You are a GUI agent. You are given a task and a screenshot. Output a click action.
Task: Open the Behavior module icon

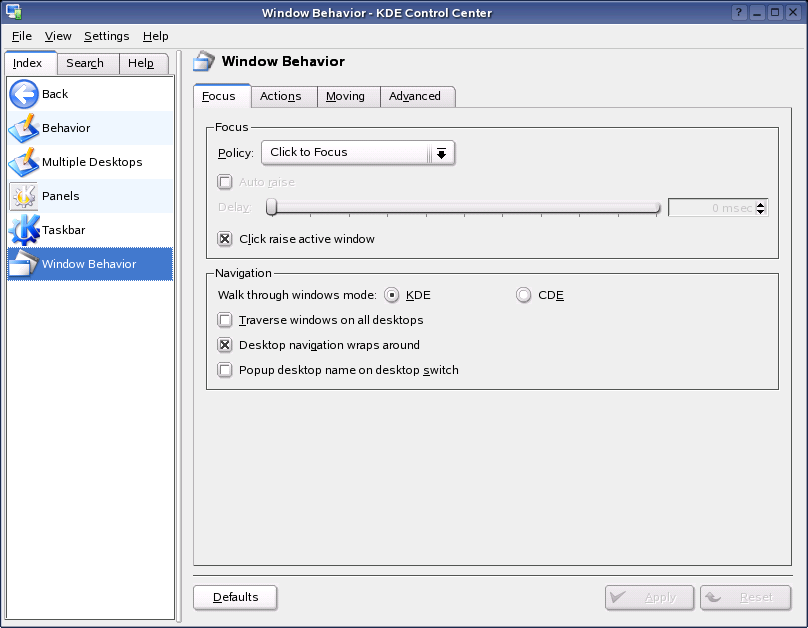pyautogui.click(x=24, y=128)
